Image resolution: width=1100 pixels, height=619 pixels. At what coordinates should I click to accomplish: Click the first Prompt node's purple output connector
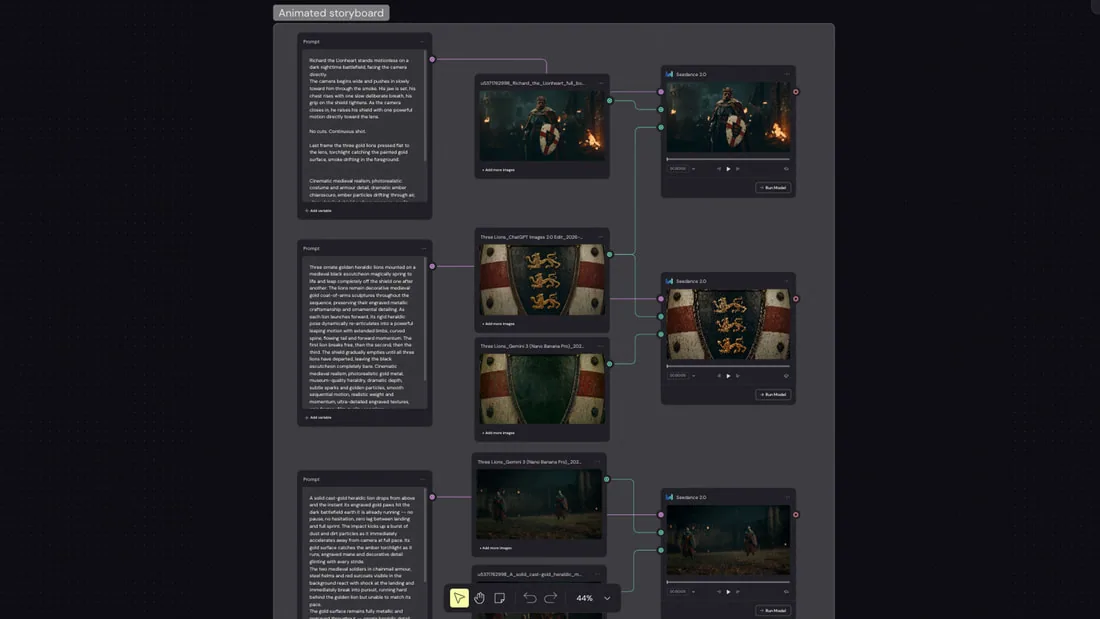(432, 60)
